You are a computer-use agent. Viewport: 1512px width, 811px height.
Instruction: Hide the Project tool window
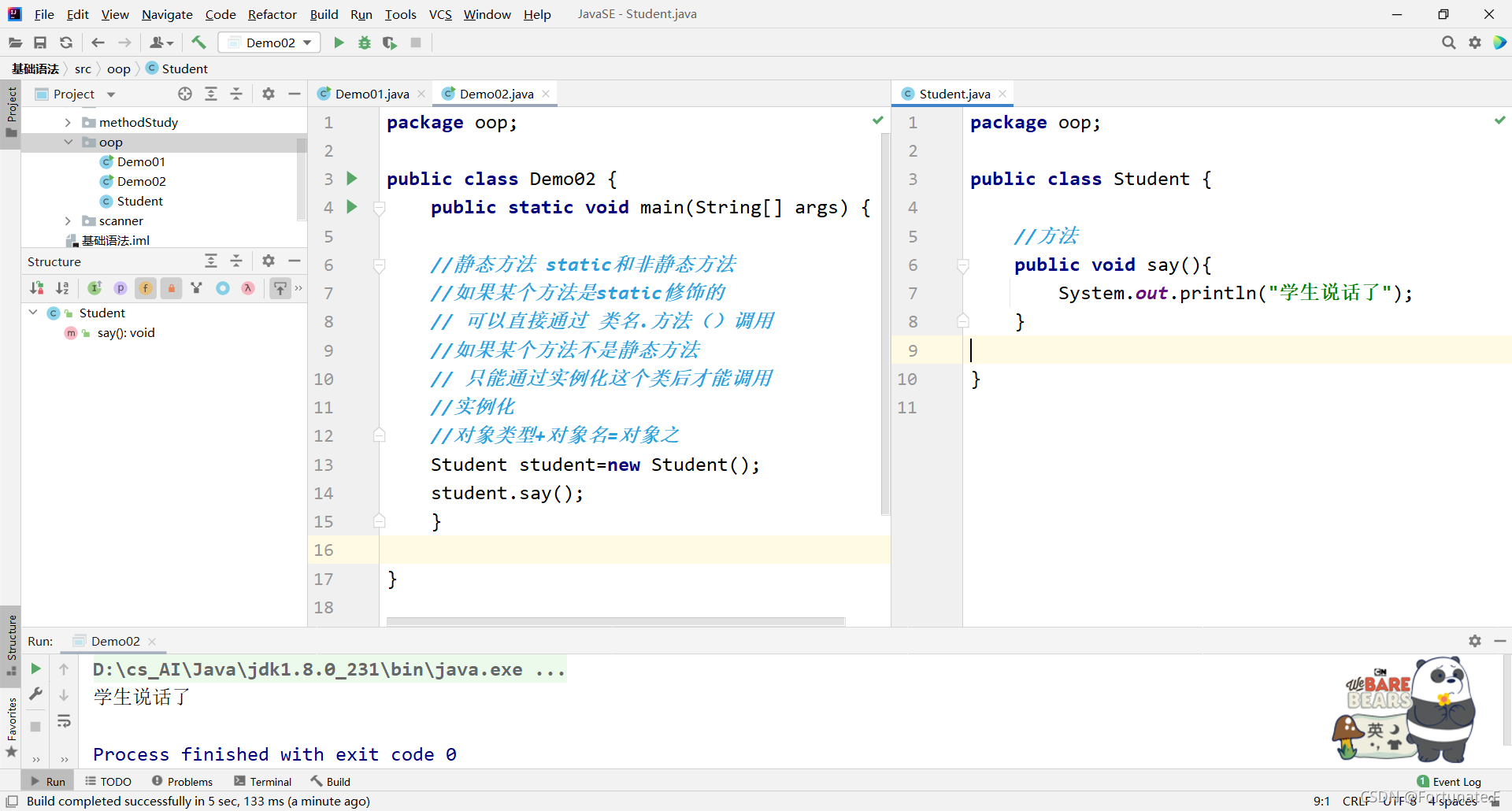pyautogui.click(x=295, y=94)
